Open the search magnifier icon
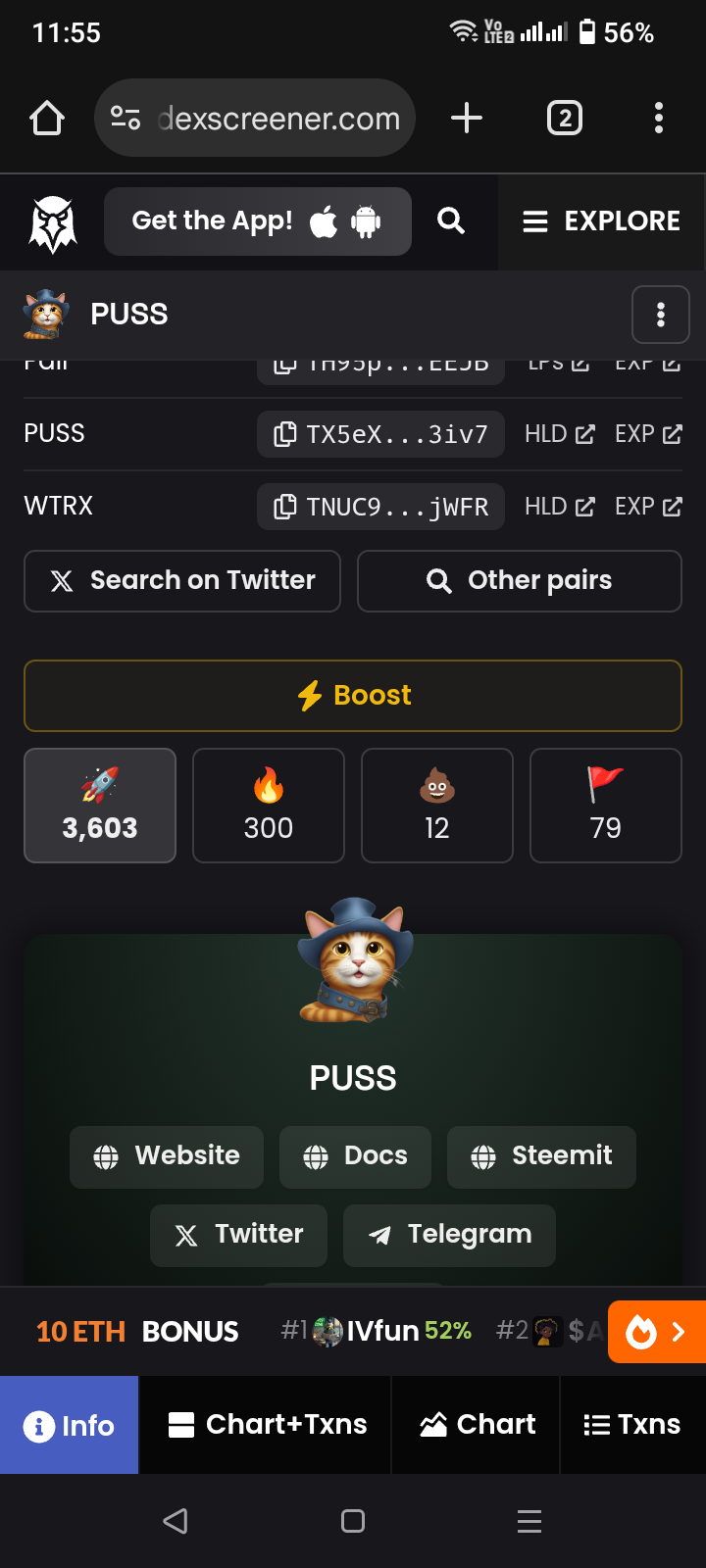 (451, 221)
